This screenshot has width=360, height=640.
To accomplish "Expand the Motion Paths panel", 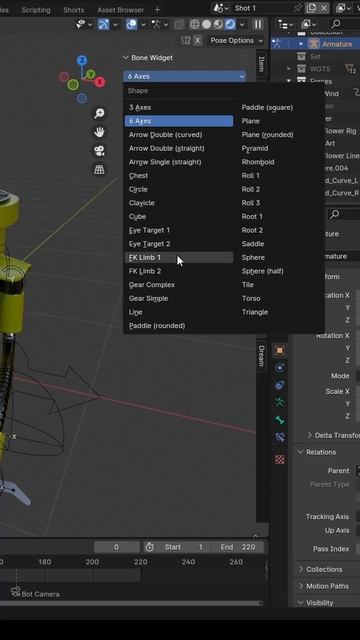I will point(301,586).
